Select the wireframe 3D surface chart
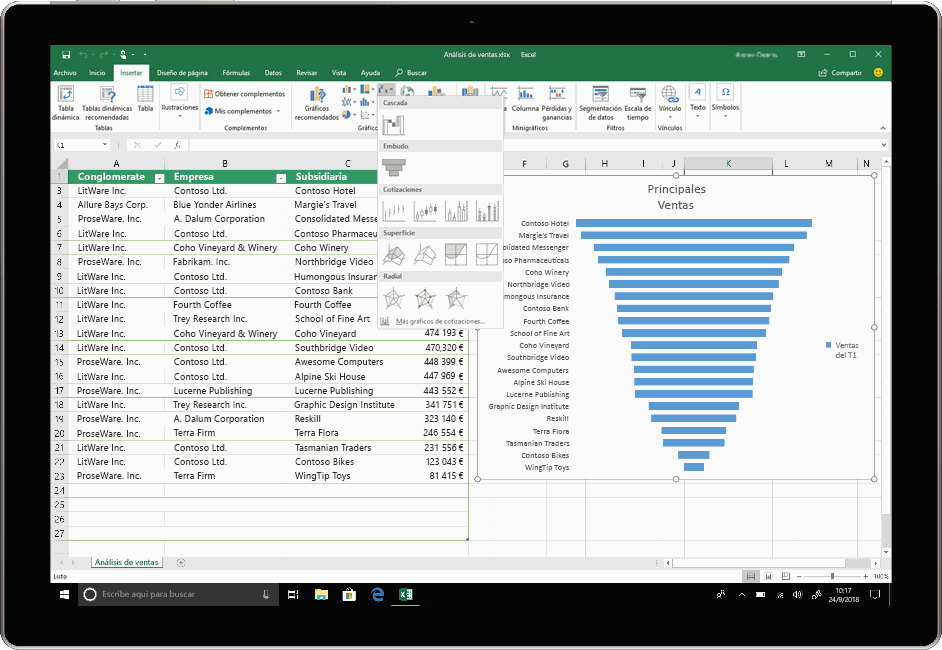Screen dimensions: 942x650 (425, 255)
